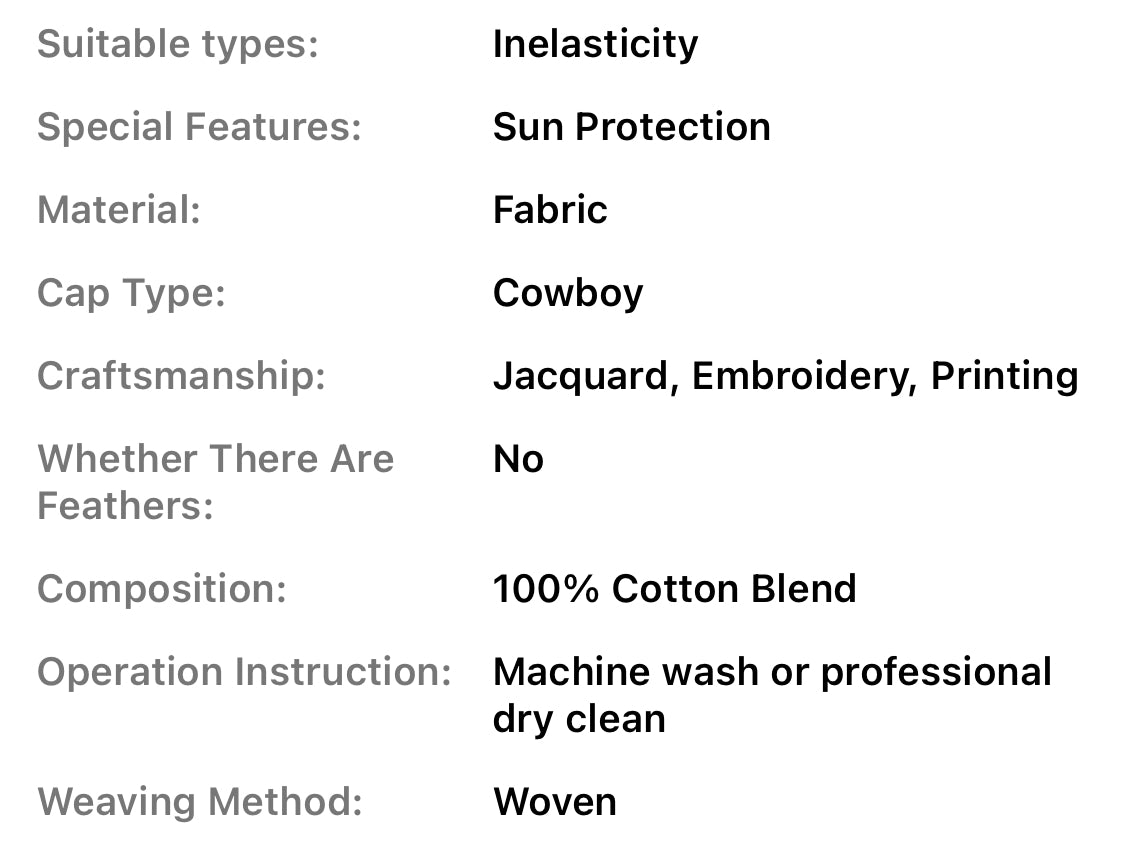Click the "Special Features:" label
Image resolution: width=1125 pixels, height=850 pixels.
click(x=199, y=127)
